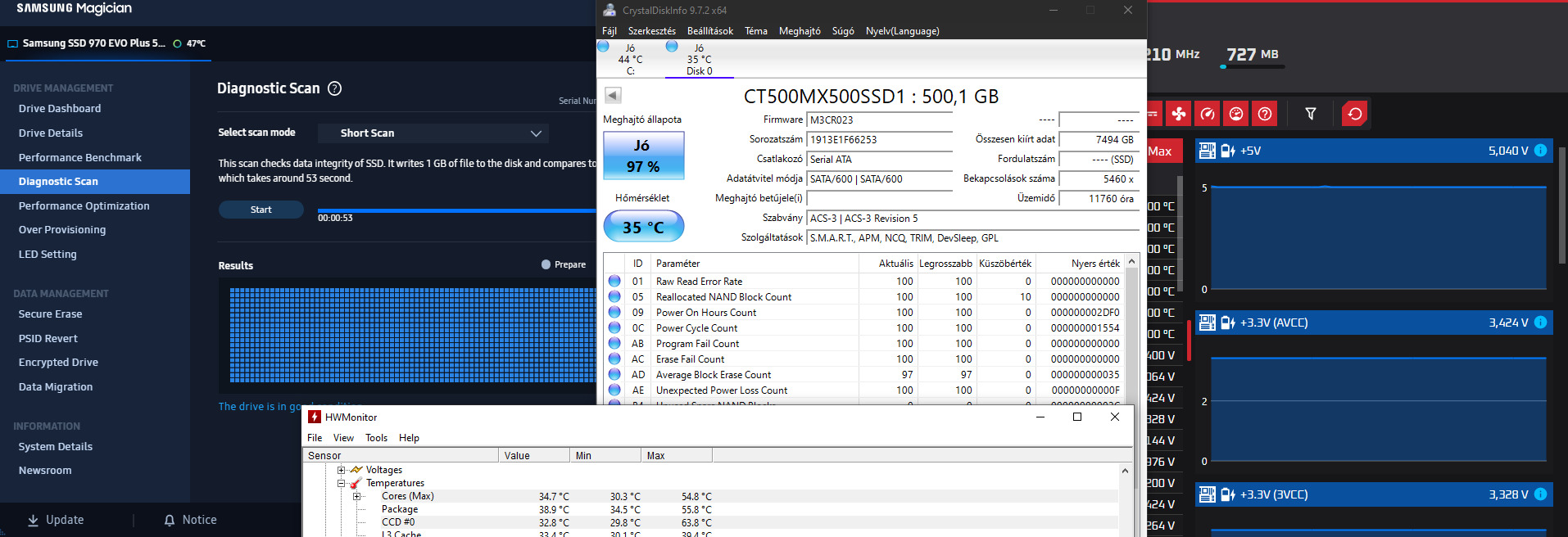Click the Paraméter column header in S.M.A.R.T. table
Viewport: 1568px width, 537px height.
pyautogui.click(x=755, y=264)
